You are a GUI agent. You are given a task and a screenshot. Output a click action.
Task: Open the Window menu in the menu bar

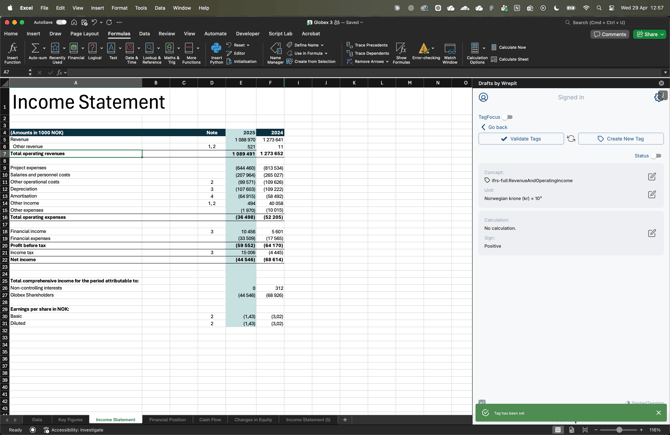pyautogui.click(x=182, y=8)
